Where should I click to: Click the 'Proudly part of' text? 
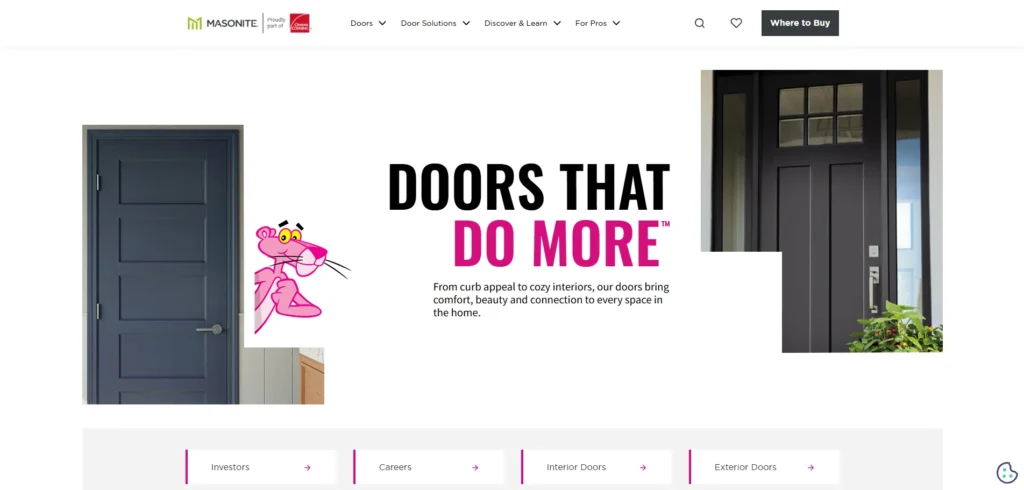276,24
